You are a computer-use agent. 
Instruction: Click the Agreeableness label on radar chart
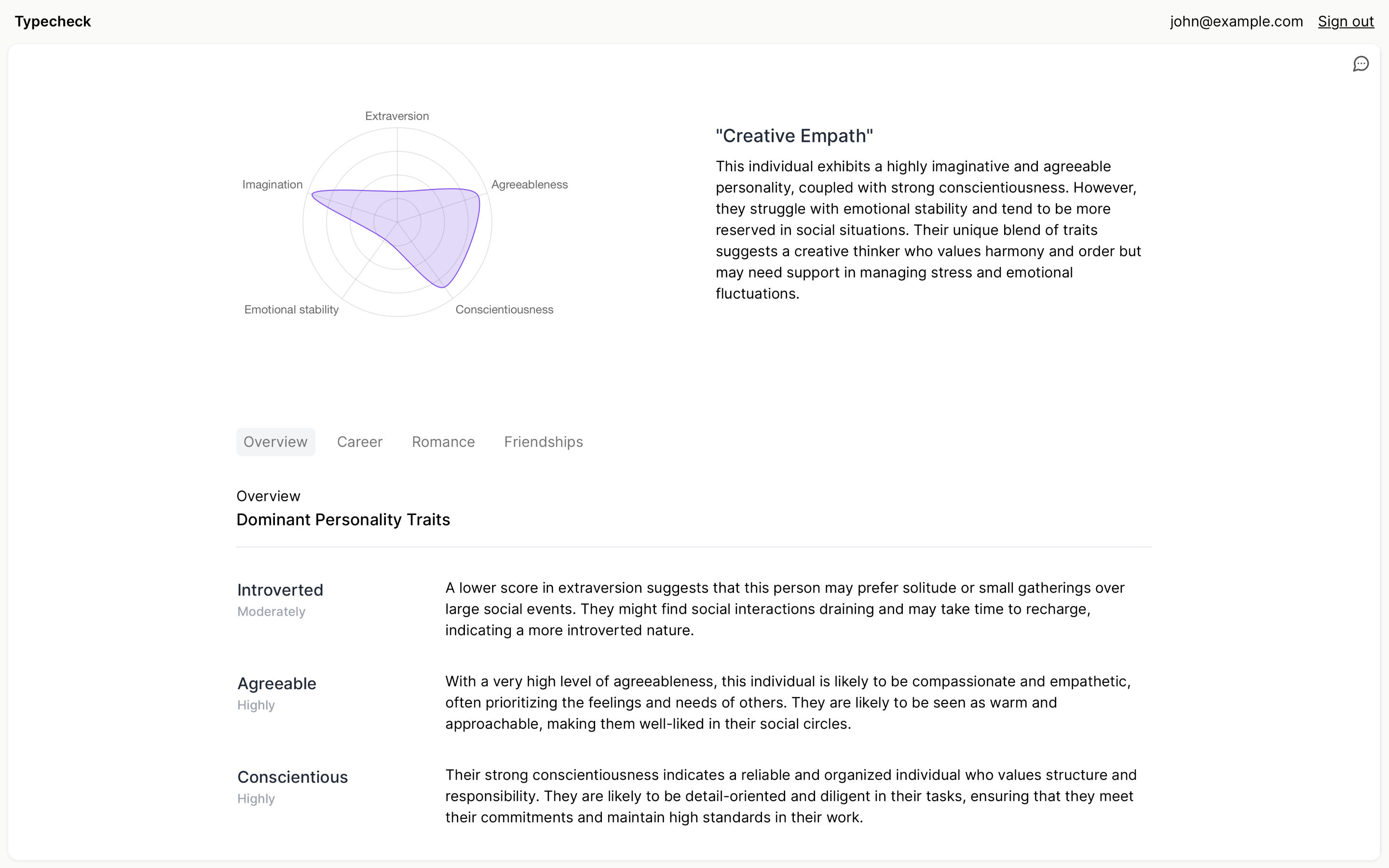(x=529, y=185)
